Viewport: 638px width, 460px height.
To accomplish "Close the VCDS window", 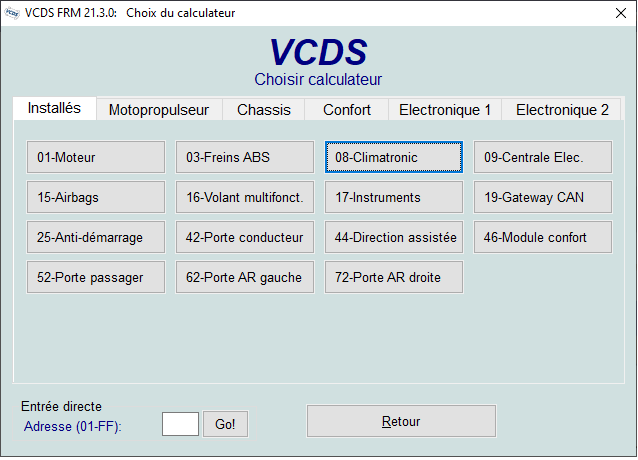I will 621,13.
